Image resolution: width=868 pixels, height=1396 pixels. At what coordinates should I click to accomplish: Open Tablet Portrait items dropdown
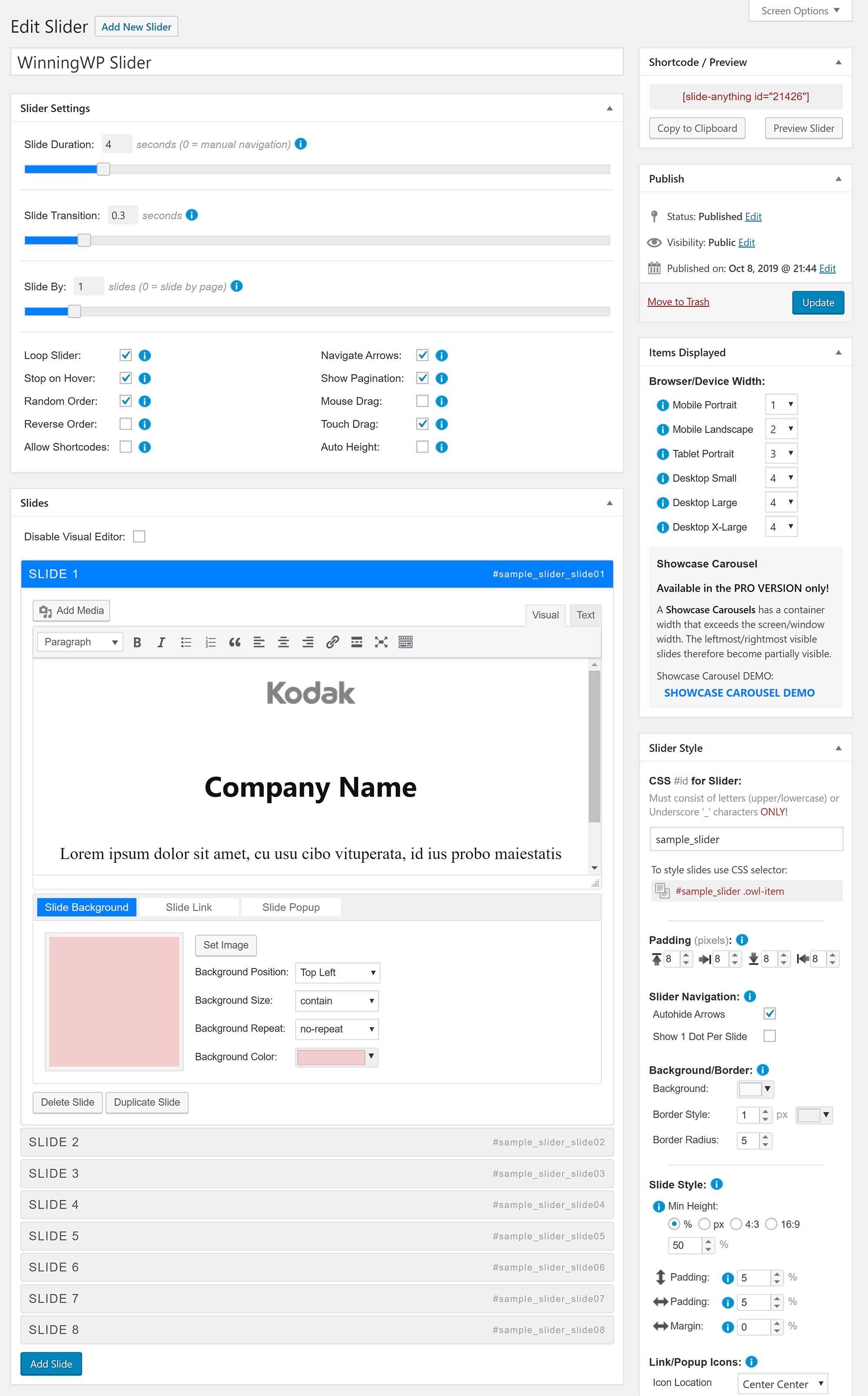click(x=781, y=454)
